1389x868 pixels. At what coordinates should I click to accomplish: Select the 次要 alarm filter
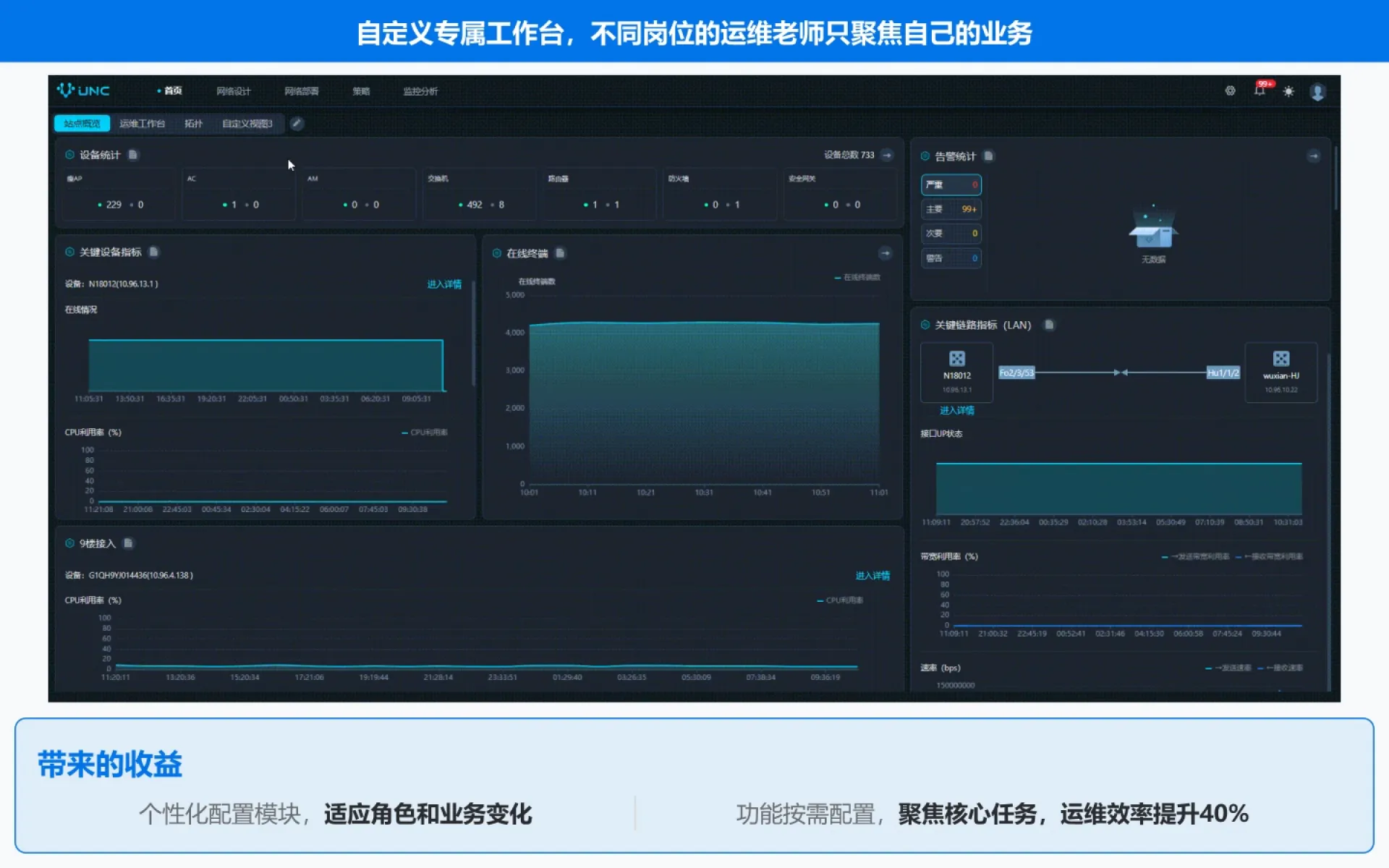951,234
